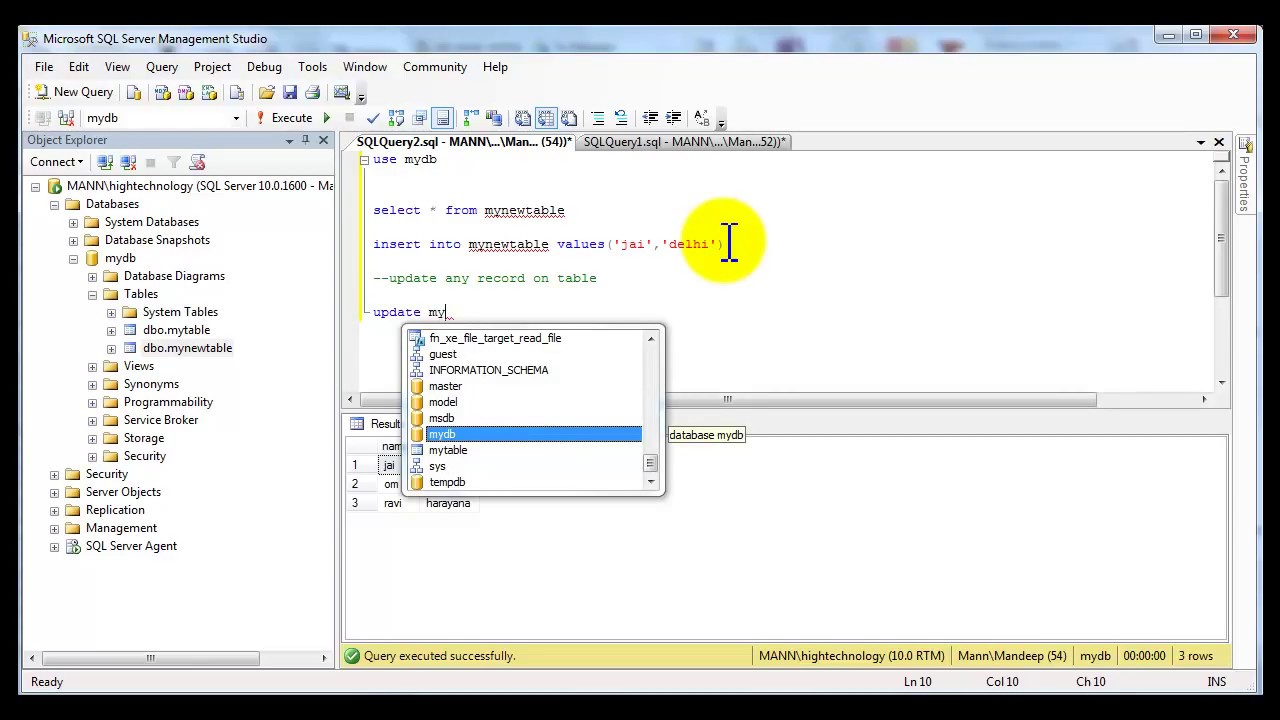Switch to SQLQuery1.sql tab
1280x720 pixels.
pyautogui.click(x=684, y=142)
